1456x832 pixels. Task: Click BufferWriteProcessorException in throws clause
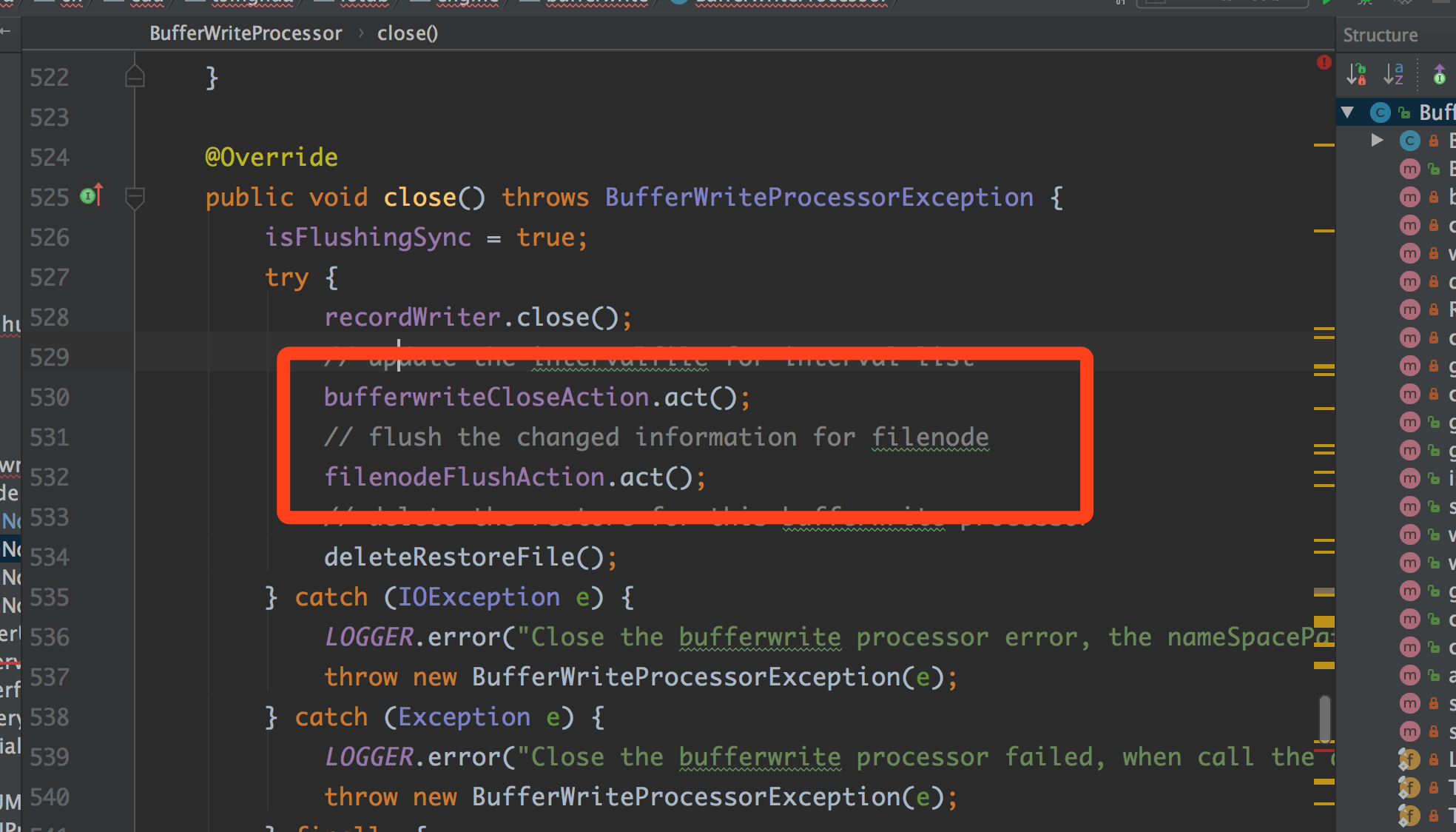pos(819,198)
